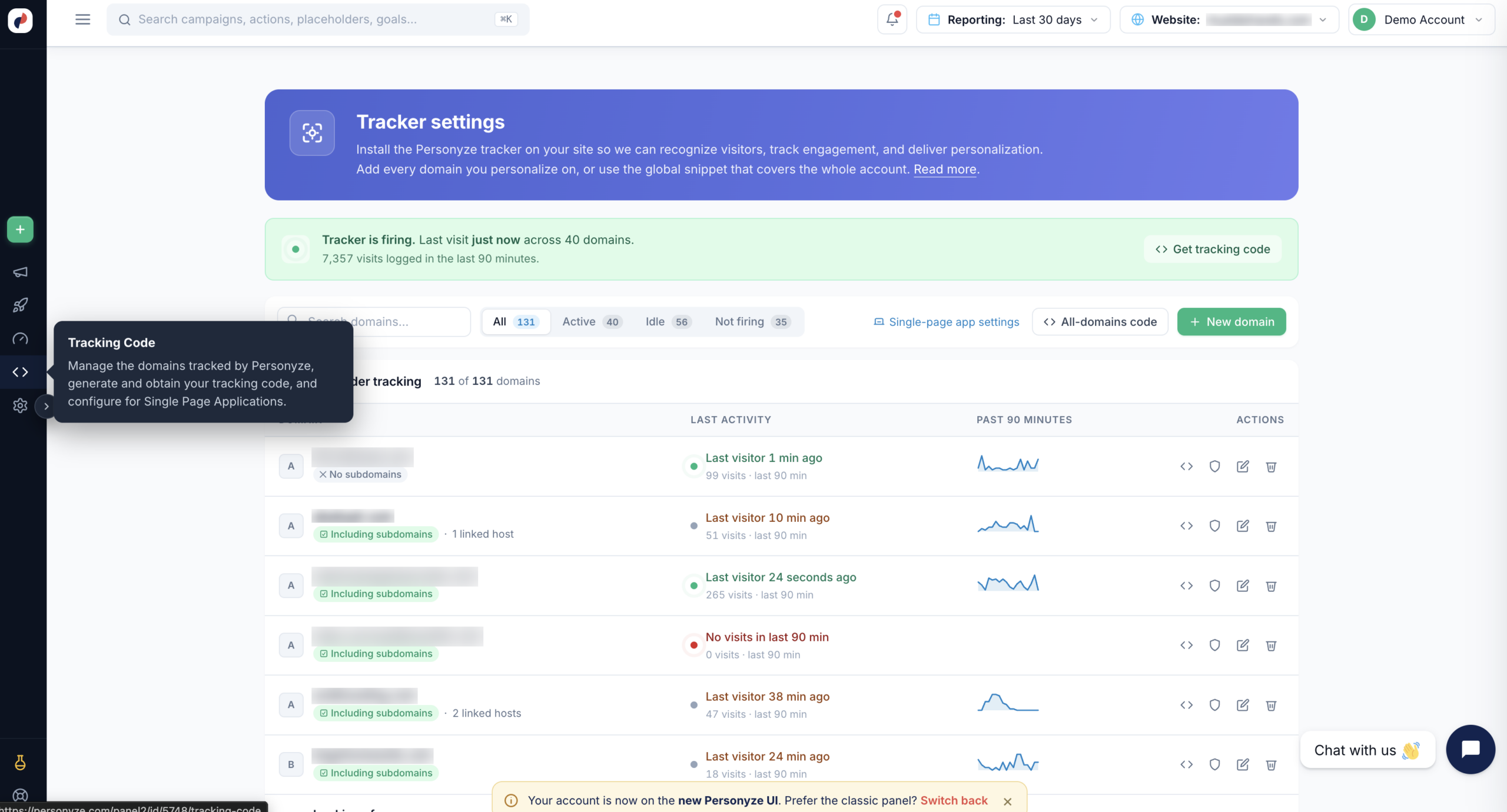Click the LAST ACTIVITY column header
The image size is (1507, 812).
pyautogui.click(x=731, y=420)
